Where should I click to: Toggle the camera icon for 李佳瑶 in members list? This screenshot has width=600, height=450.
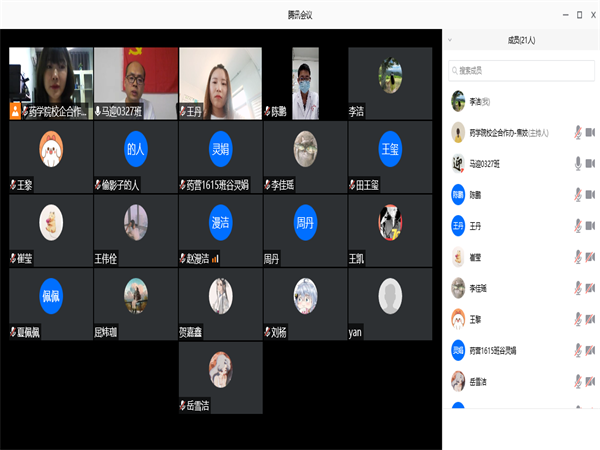[x=590, y=289]
